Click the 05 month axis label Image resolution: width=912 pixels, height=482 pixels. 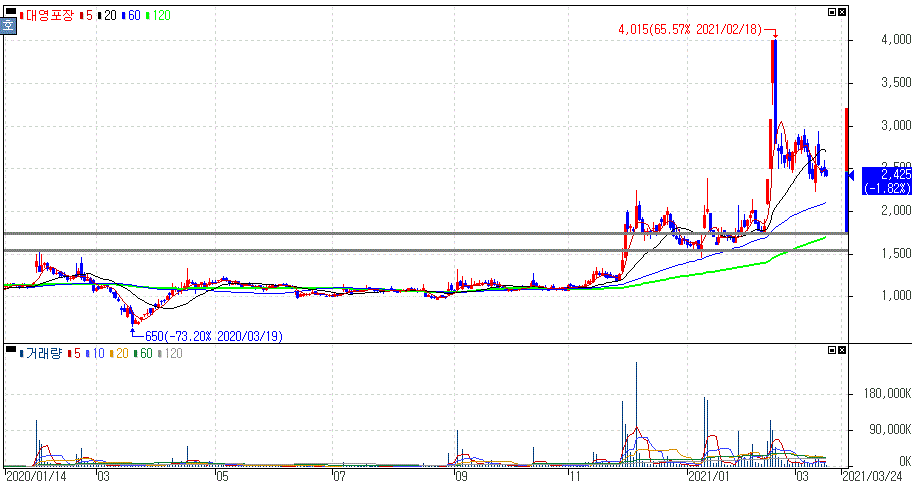click(222, 476)
